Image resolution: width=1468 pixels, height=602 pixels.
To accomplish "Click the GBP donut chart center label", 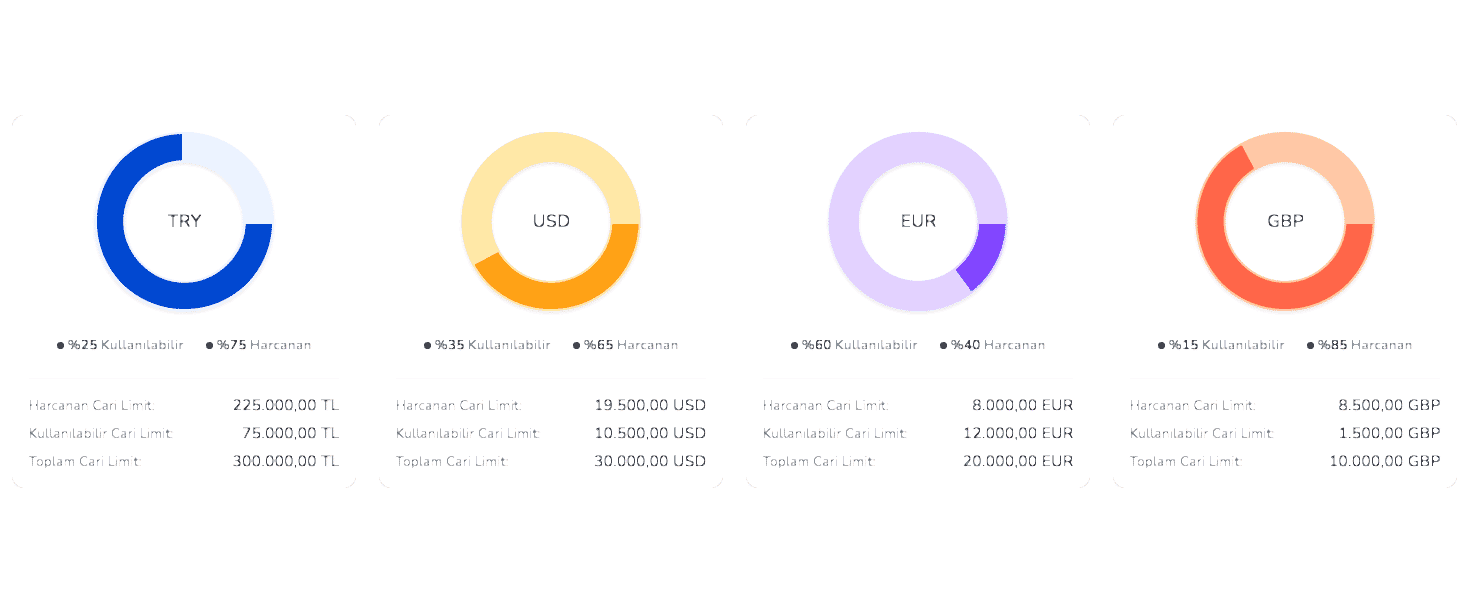I will coord(1285,221).
